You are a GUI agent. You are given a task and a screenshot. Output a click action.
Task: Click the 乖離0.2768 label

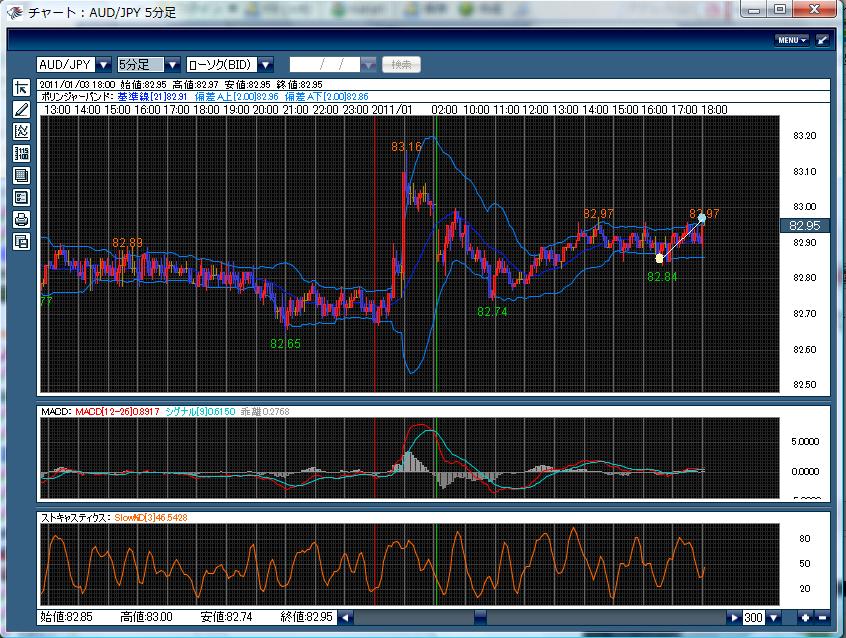coord(264,411)
